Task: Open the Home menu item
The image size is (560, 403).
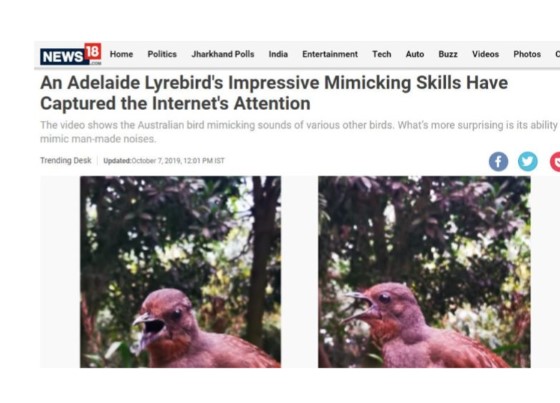Action: (x=121, y=54)
